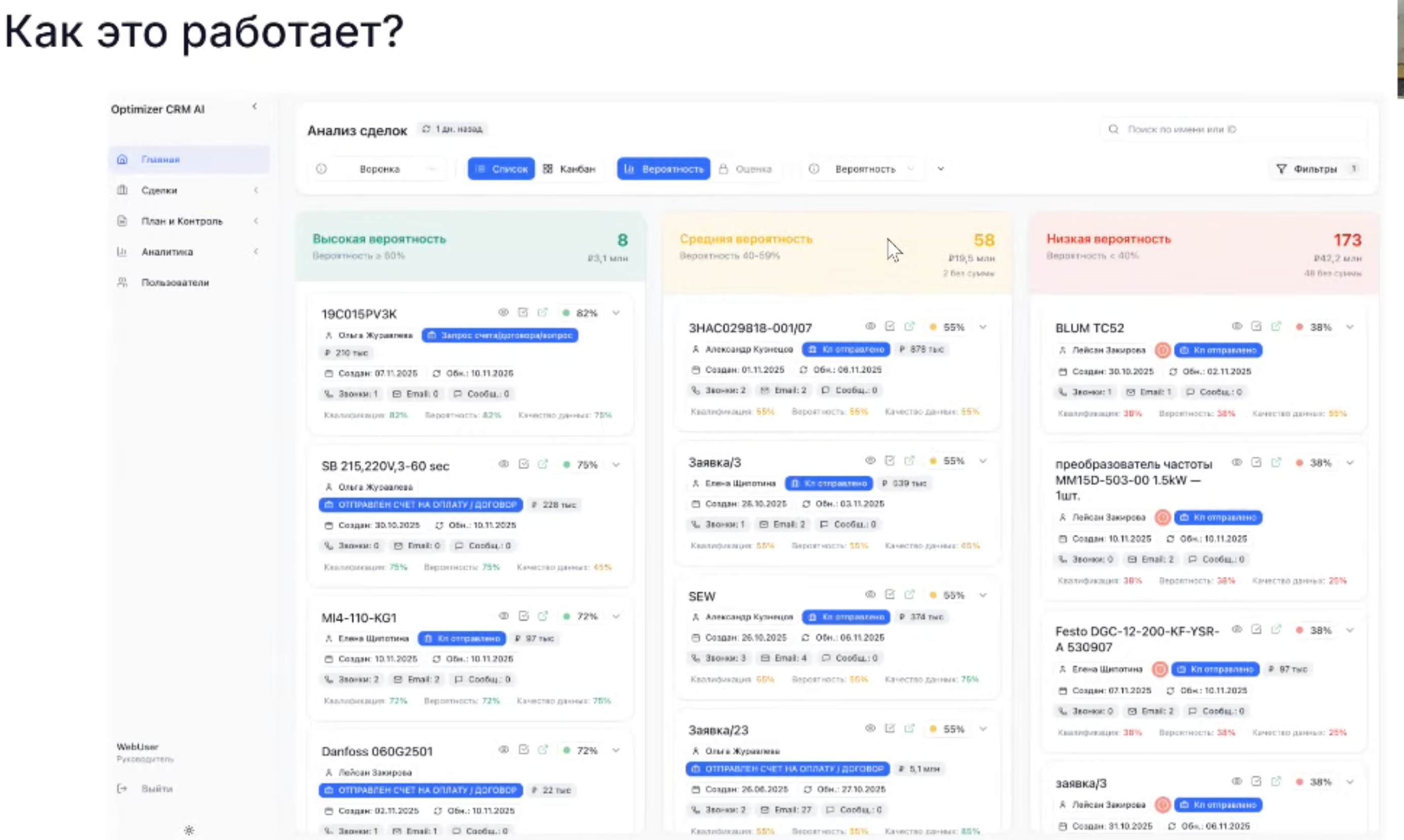Click the edit icon on the Заявка/3 deal
Image resolution: width=1404 pixels, height=840 pixels.
(890, 461)
